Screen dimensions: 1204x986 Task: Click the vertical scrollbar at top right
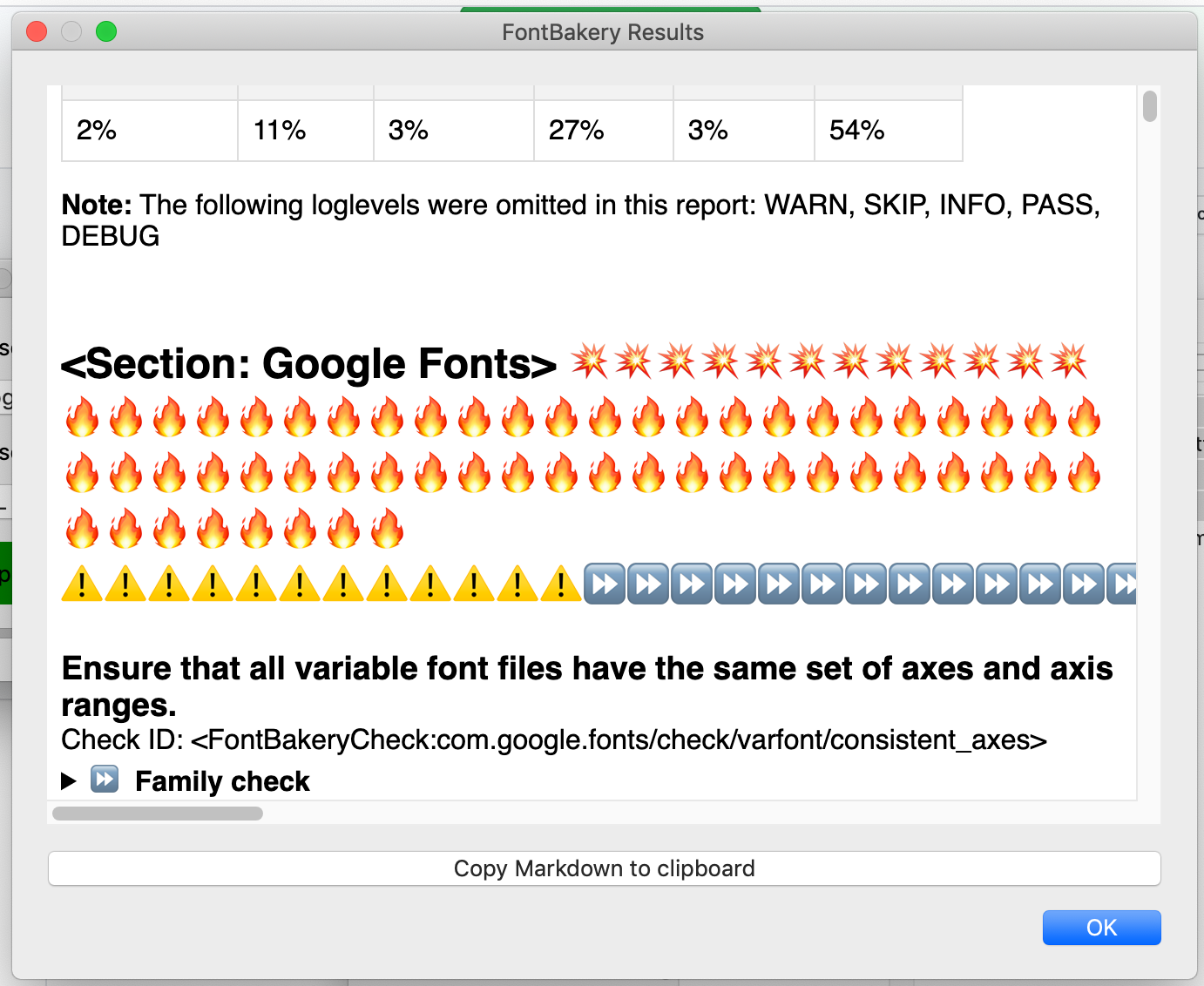tap(1150, 105)
